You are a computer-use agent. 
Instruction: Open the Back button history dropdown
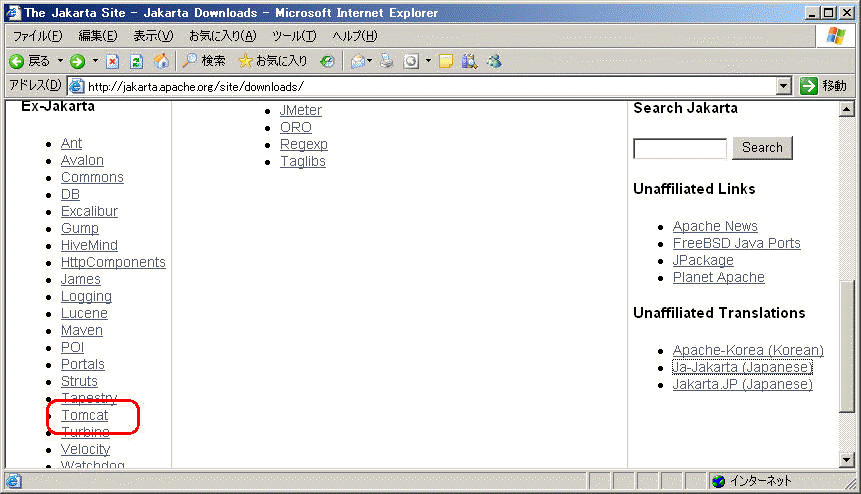tap(60, 61)
